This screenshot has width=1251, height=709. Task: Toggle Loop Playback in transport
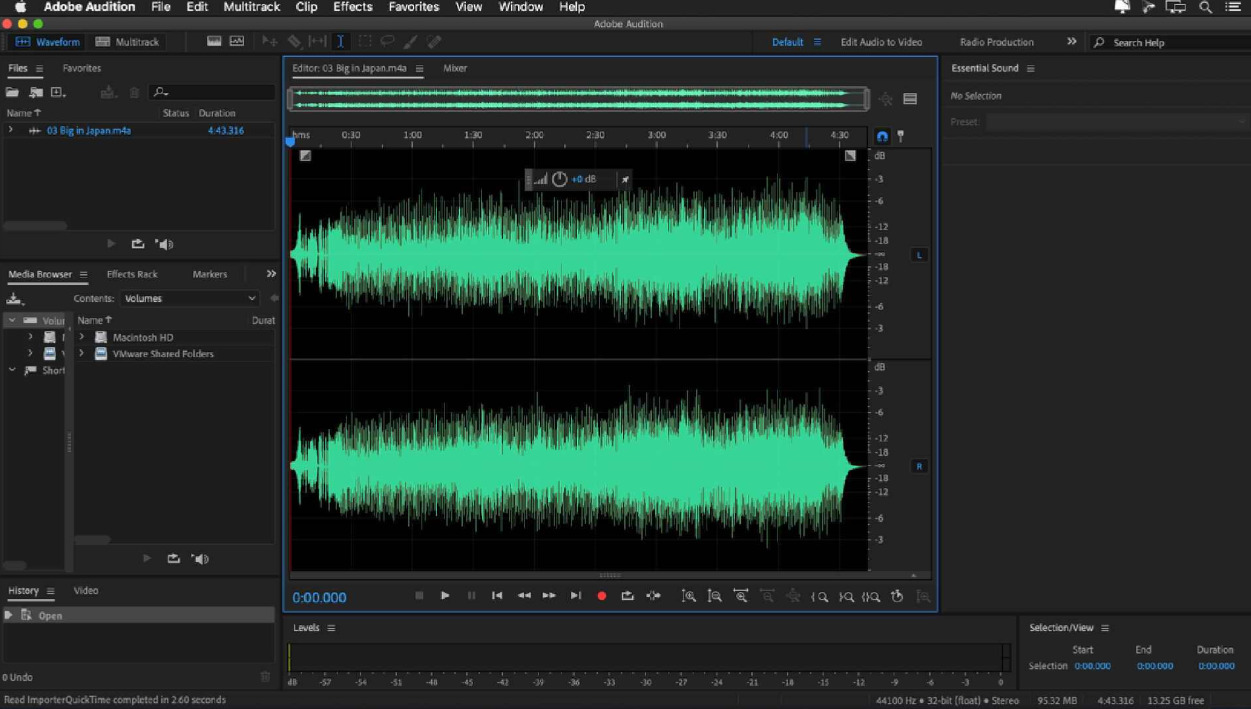[627, 595]
